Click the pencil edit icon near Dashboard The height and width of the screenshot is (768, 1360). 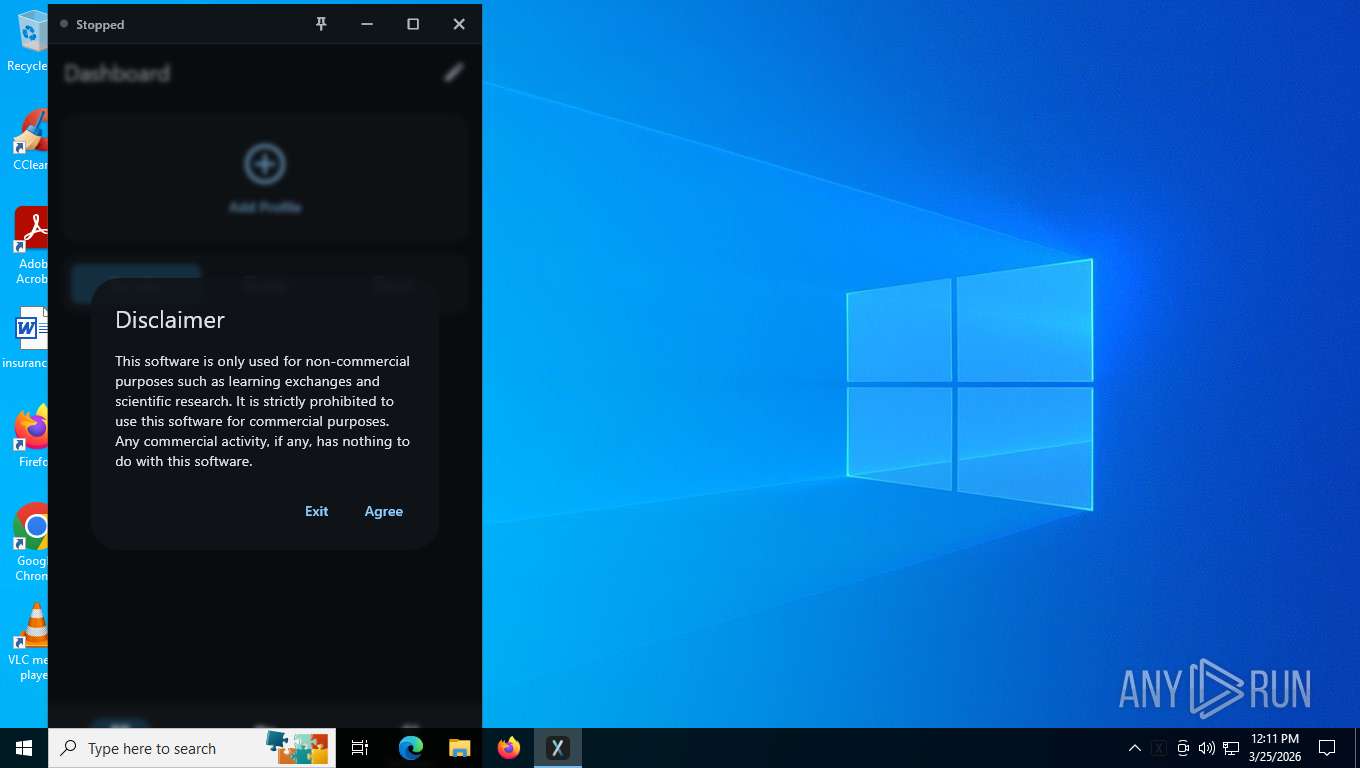click(x=454, y=72)
